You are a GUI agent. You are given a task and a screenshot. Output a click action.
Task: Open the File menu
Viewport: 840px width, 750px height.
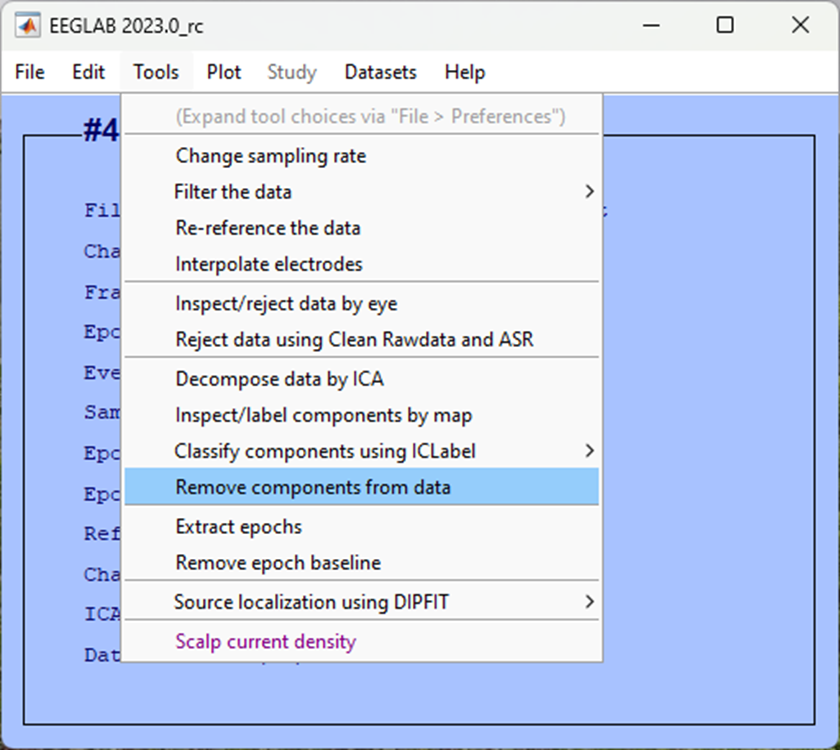point(29,71)
